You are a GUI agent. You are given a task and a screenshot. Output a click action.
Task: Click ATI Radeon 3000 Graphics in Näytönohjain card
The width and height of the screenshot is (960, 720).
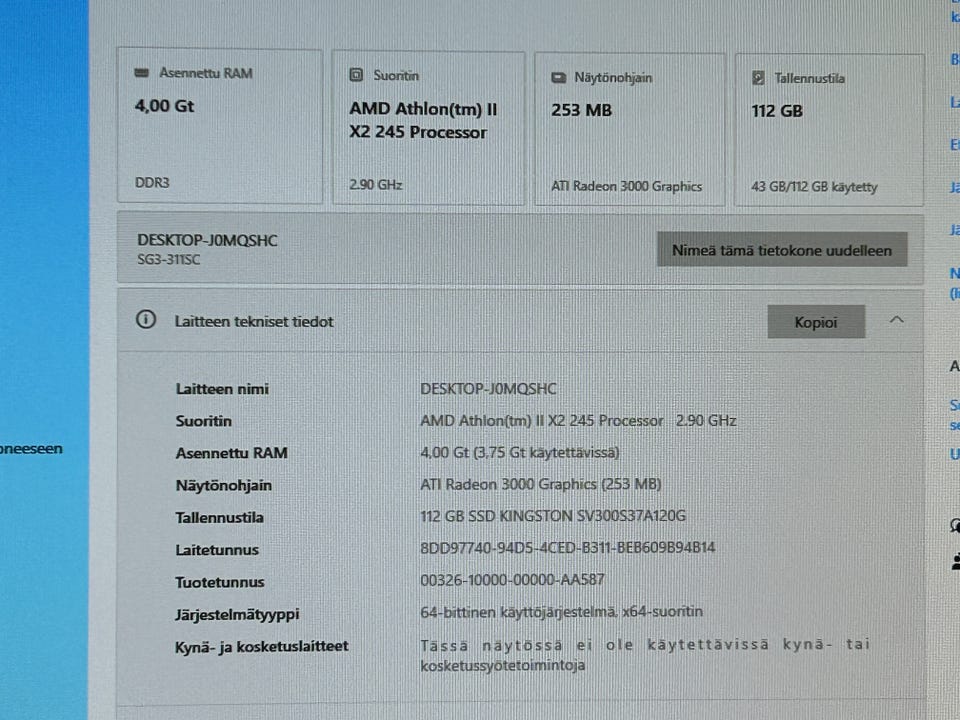pos(626,186)
